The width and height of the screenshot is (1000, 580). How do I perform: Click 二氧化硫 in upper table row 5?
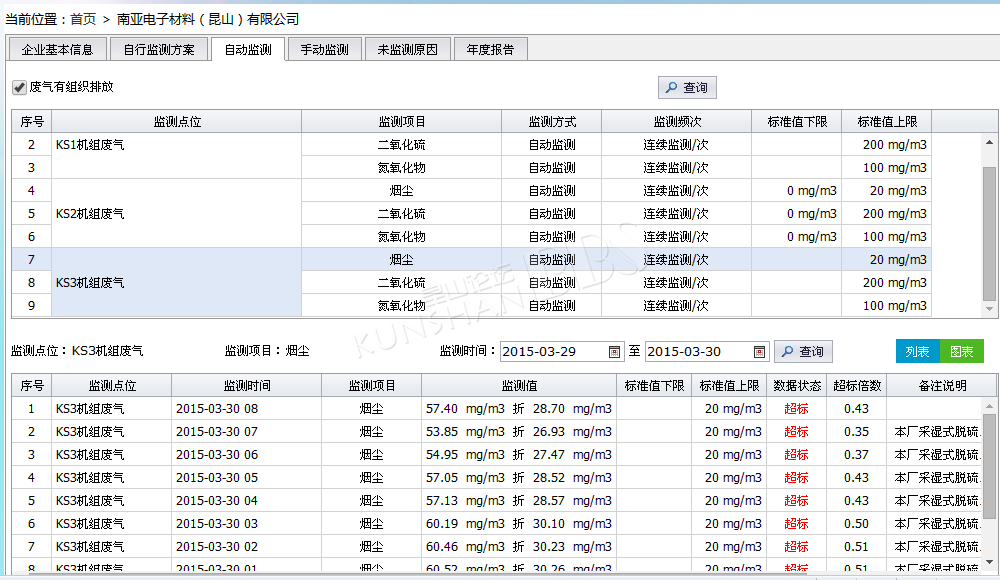(x=402, y=214)
